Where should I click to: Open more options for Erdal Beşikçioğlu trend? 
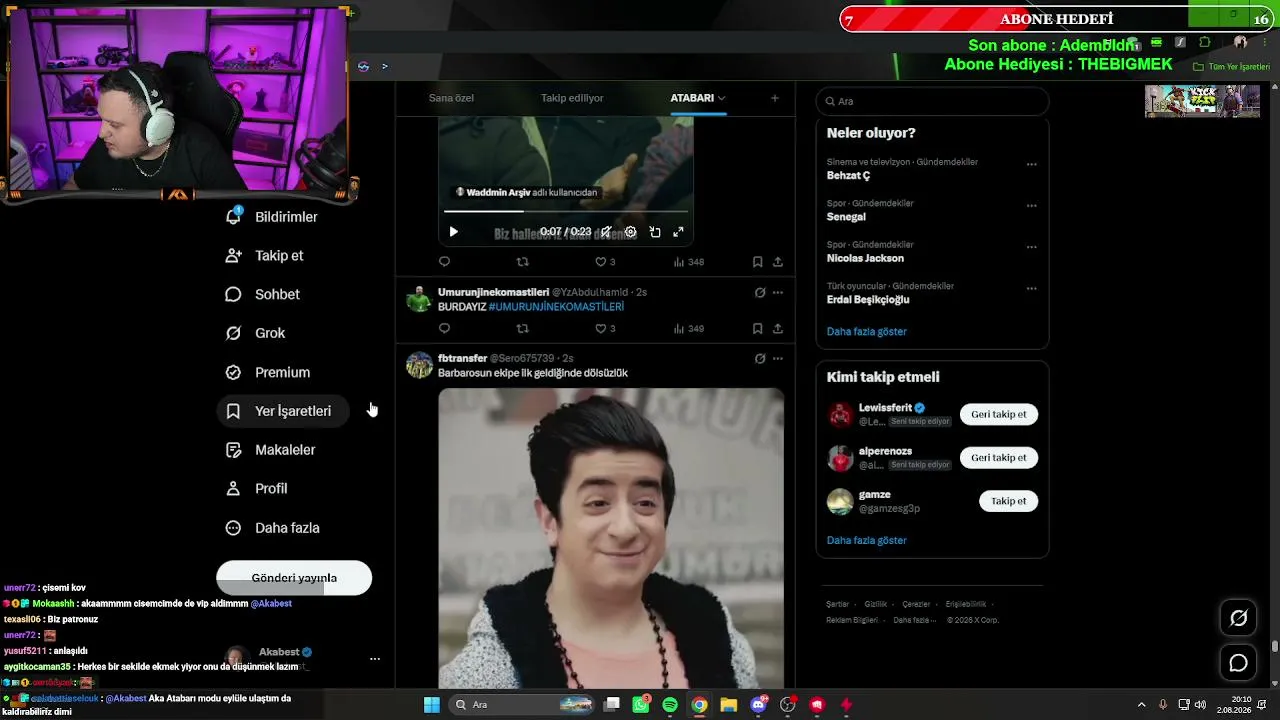[x=1031, y=289]
